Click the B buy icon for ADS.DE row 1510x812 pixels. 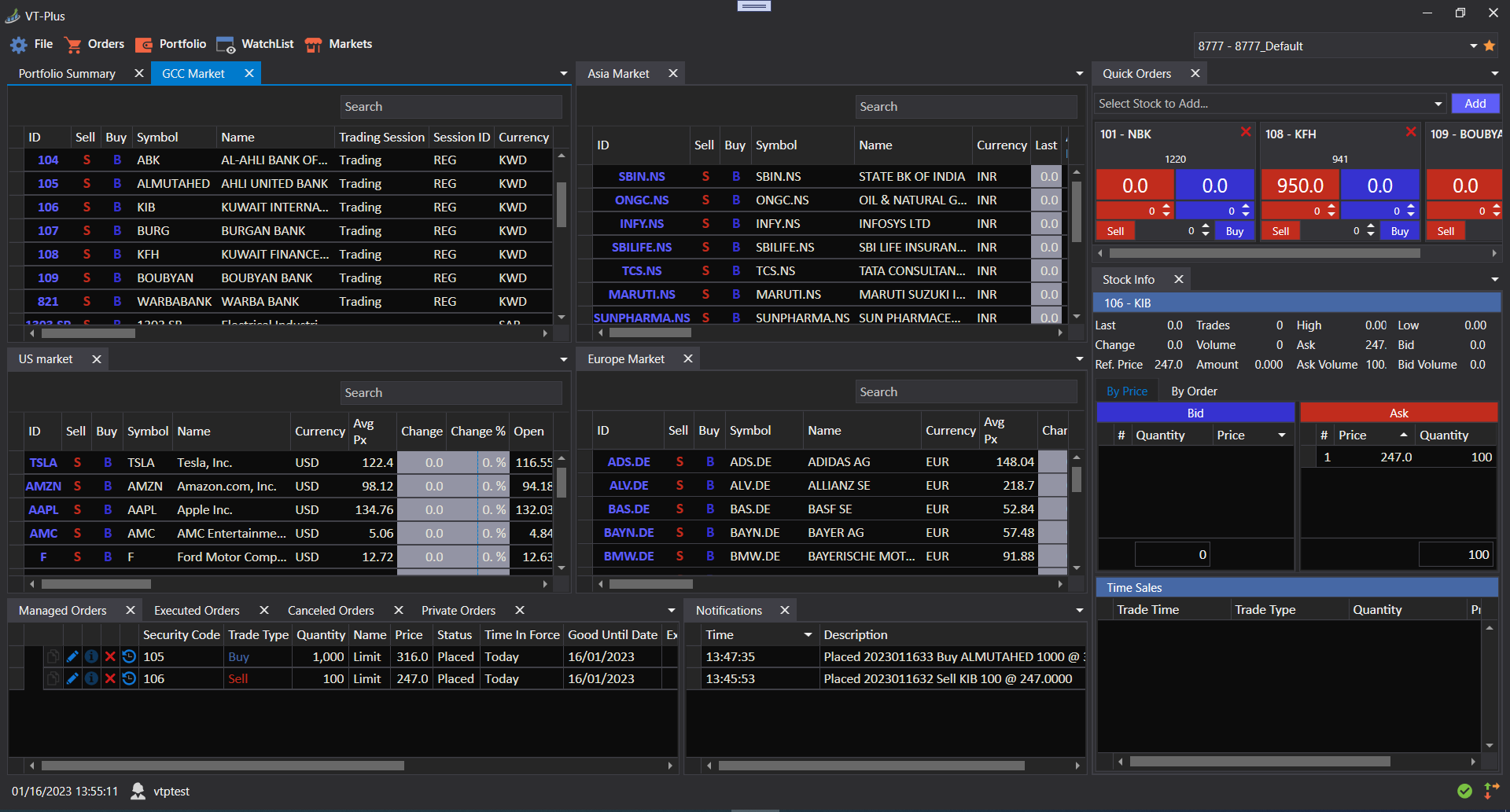pyautogui.click(x=710, y=461)
